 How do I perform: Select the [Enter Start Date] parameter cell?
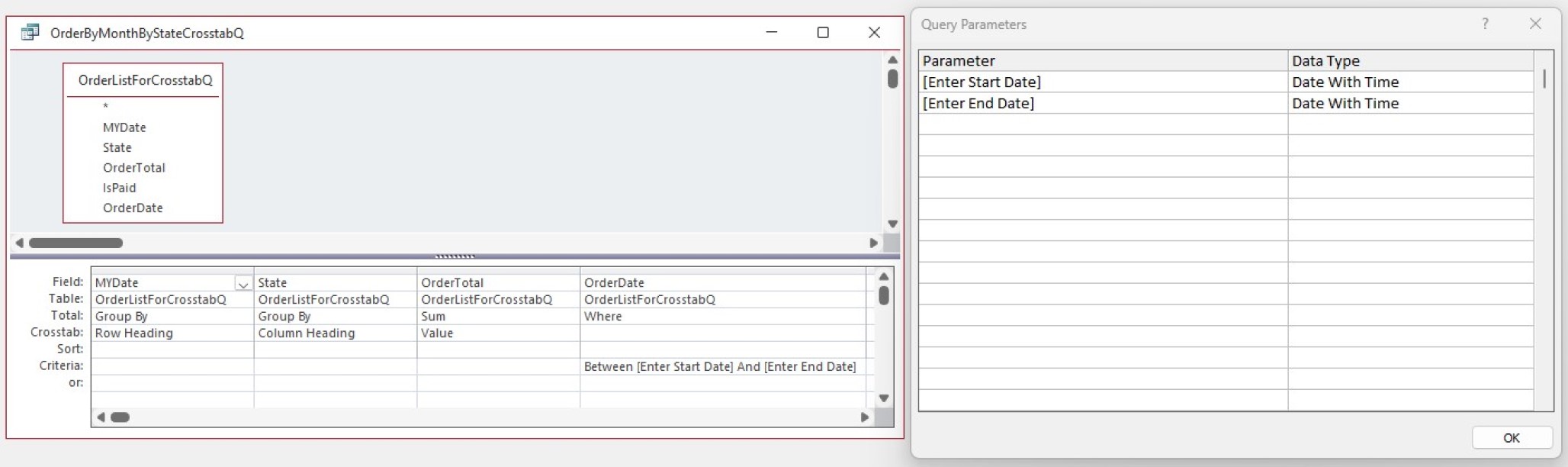tap(1102, 82)
